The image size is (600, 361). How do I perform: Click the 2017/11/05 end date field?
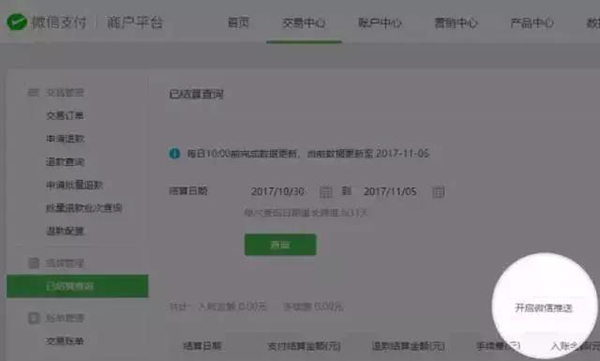coord(390,191)
